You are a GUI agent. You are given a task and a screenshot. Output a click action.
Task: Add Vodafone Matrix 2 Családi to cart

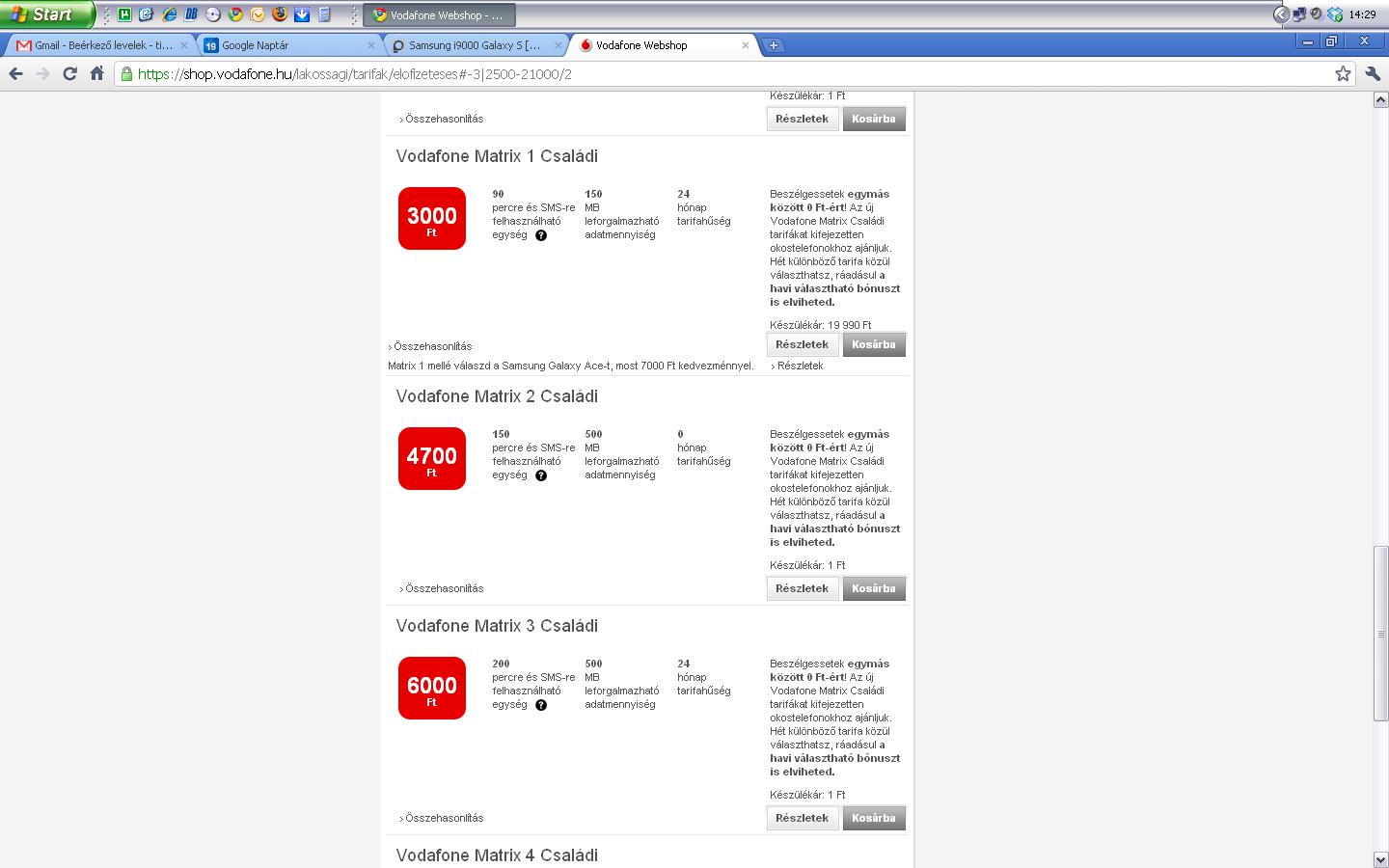pyautogui.click(x=874, y=588)
